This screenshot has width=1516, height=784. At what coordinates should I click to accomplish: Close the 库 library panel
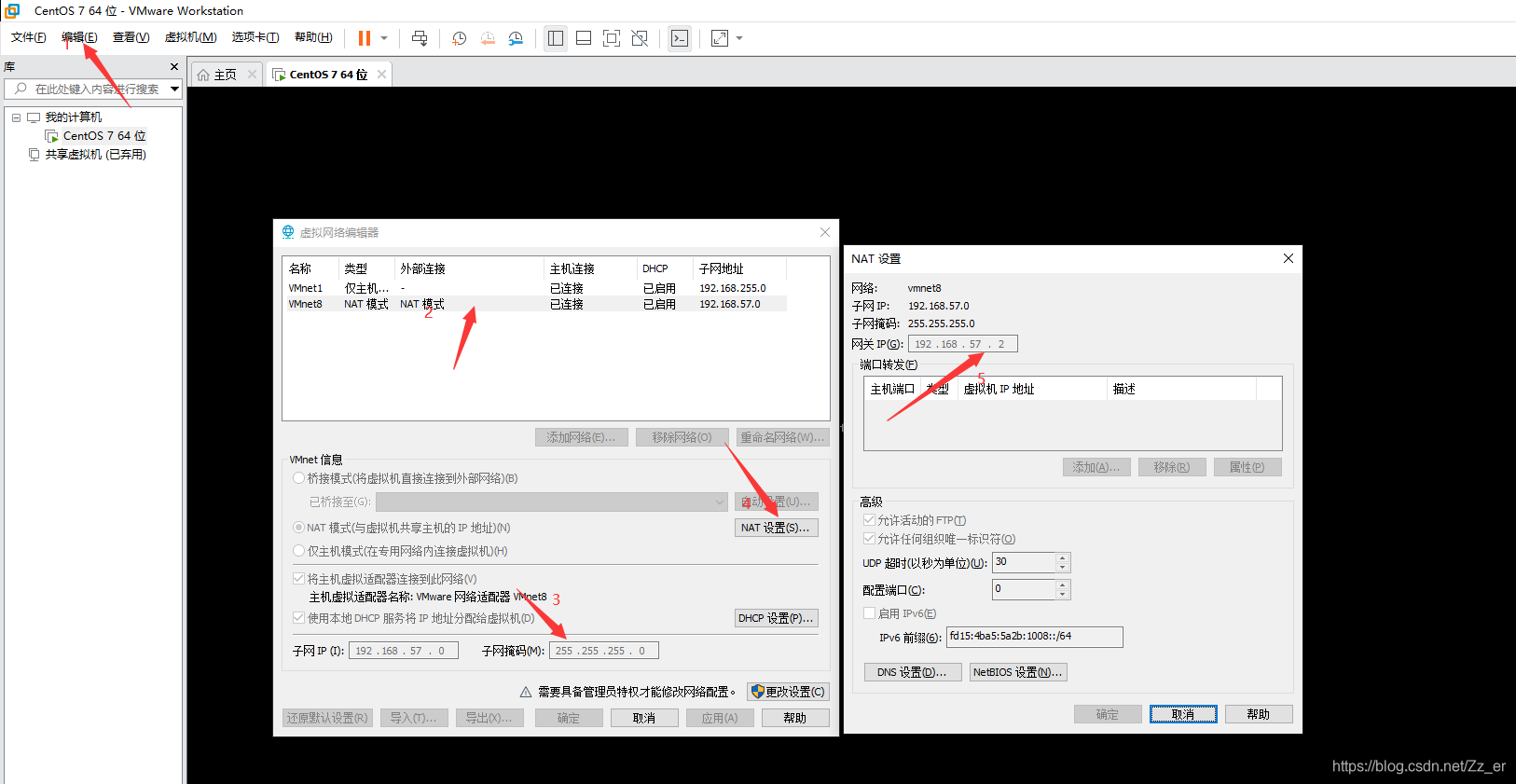tap(174, 67)
